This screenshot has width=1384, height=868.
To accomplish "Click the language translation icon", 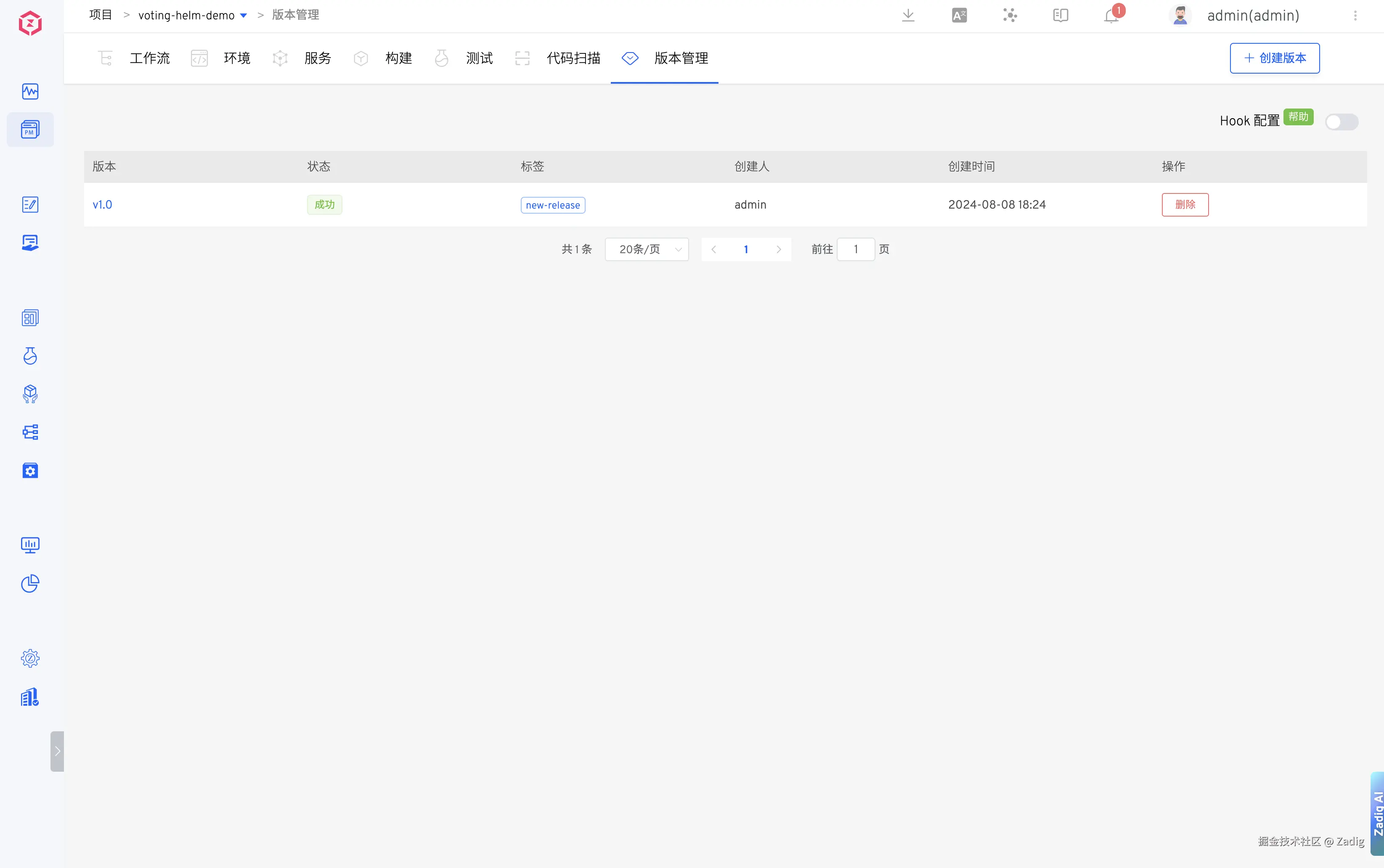I will [959, 16].
